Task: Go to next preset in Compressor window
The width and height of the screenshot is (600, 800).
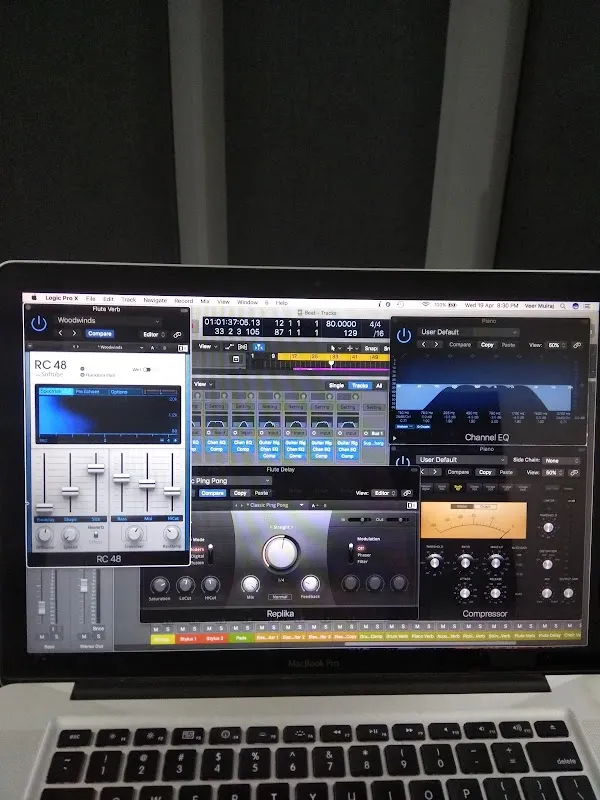Action: [435, 472]
